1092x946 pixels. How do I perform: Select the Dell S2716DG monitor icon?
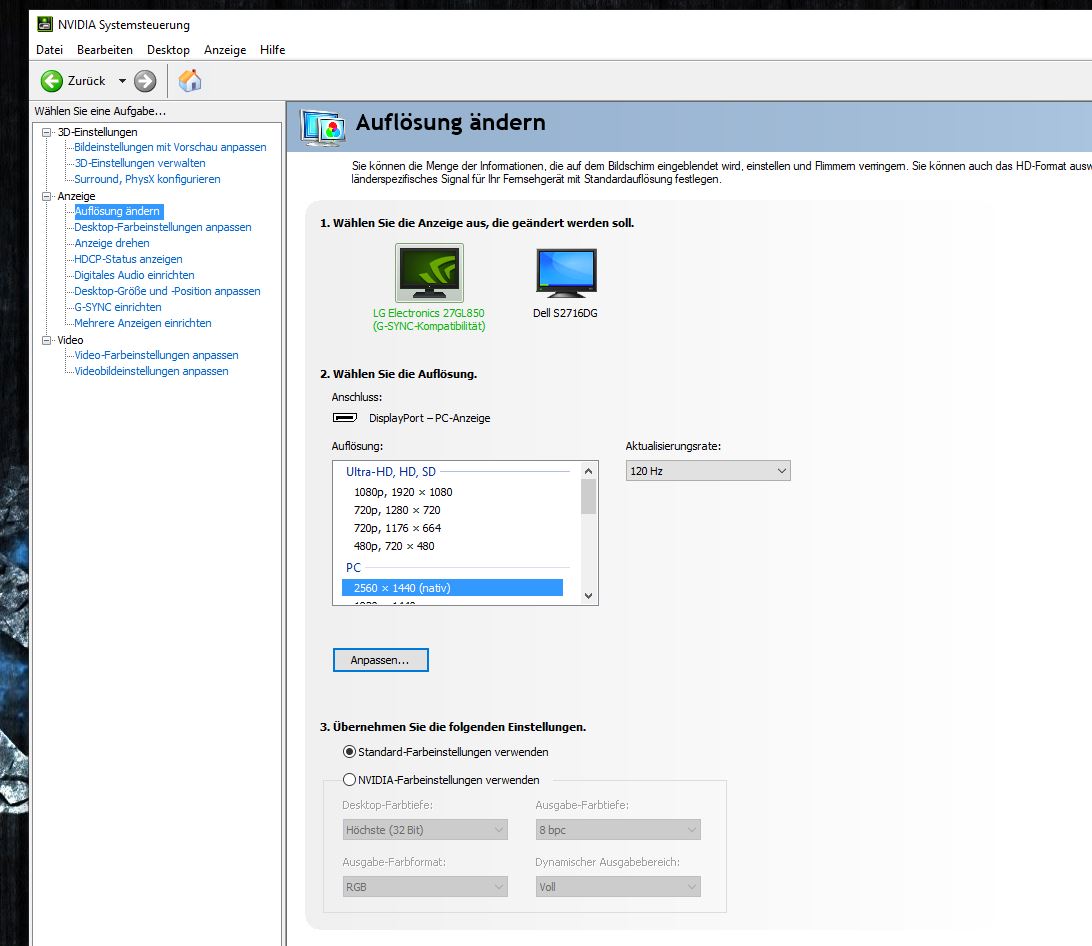pos(566,272)
